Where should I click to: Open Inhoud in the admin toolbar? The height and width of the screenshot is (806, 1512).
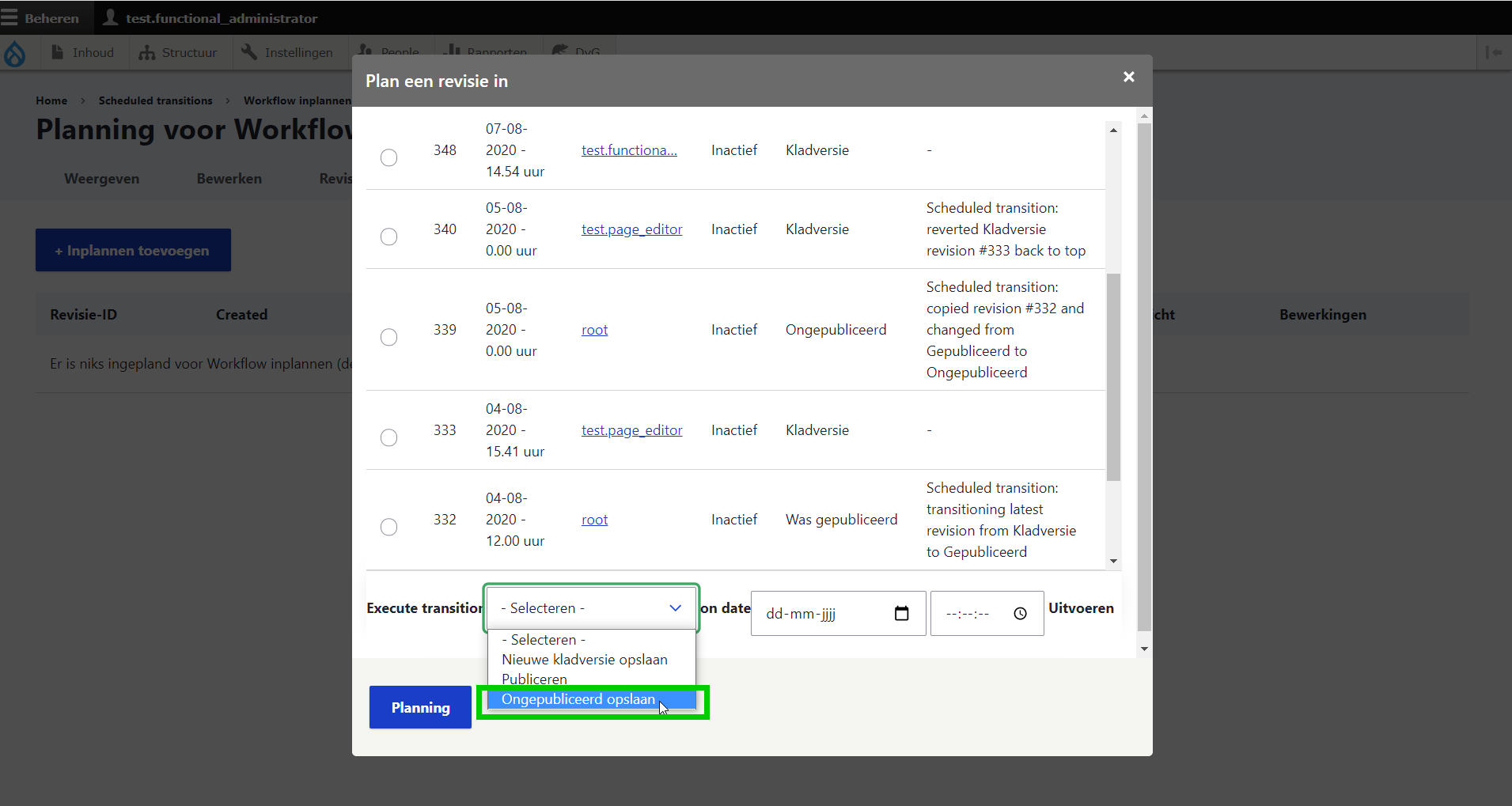coord(83,53)
